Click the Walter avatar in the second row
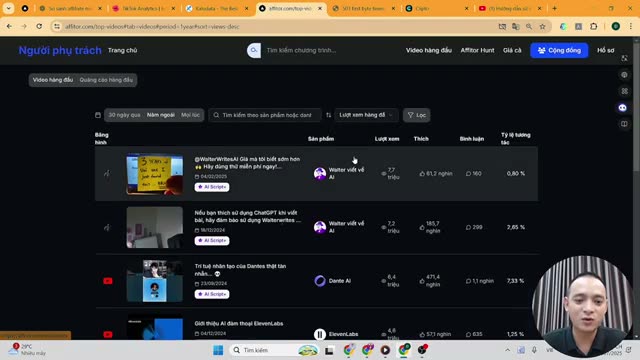 [320, 227]
